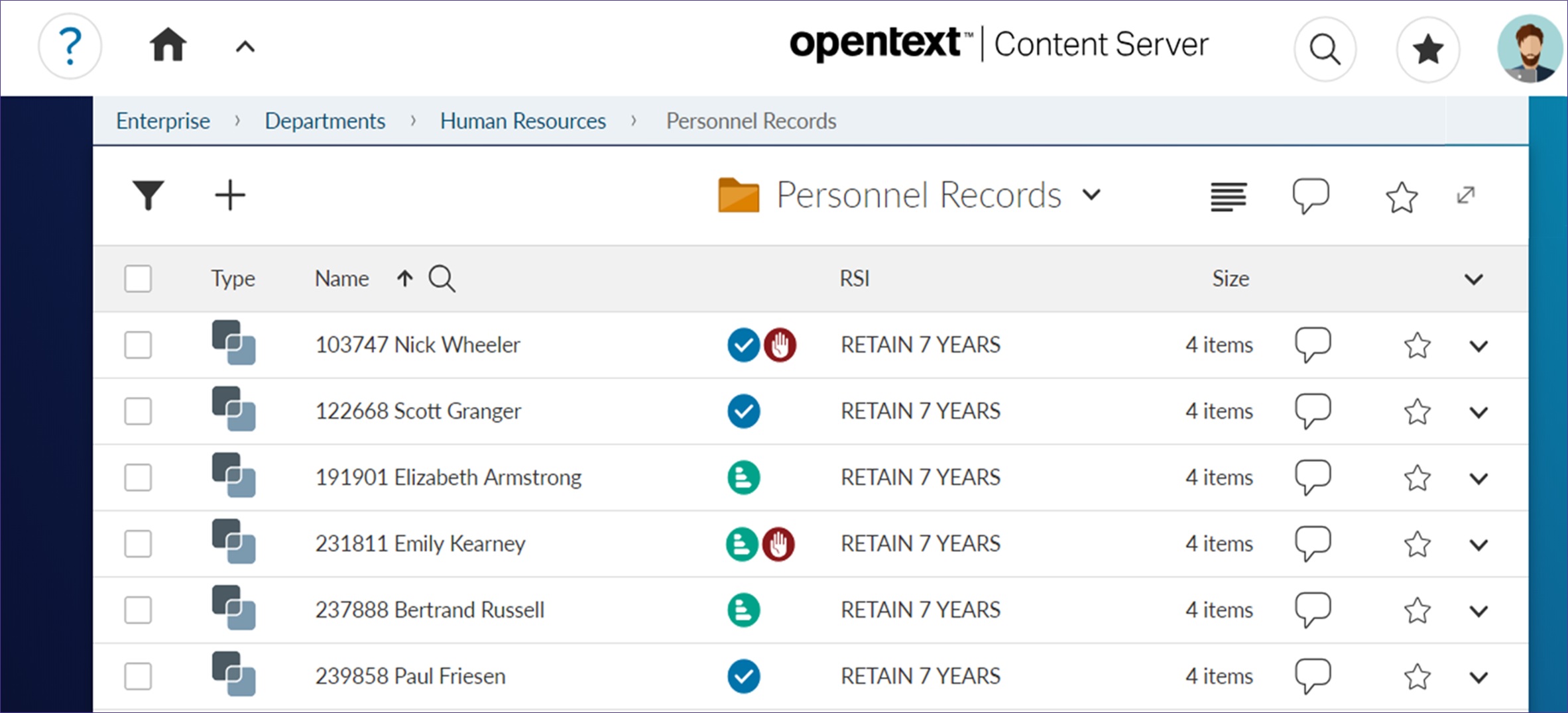Click blue checkmark icon on Paul Friesen row
Viewport: 1568px width, 713px height.
click(x=744, y=676)
